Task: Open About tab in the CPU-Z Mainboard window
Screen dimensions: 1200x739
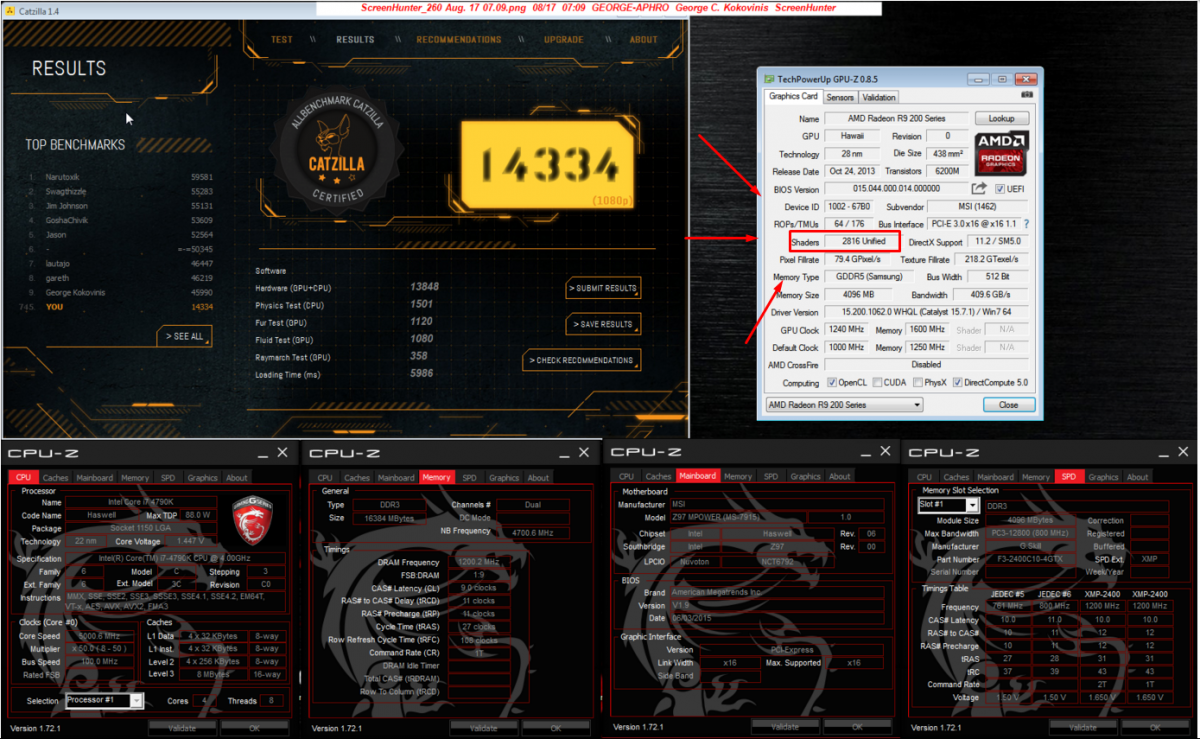Action: [840, 477]
